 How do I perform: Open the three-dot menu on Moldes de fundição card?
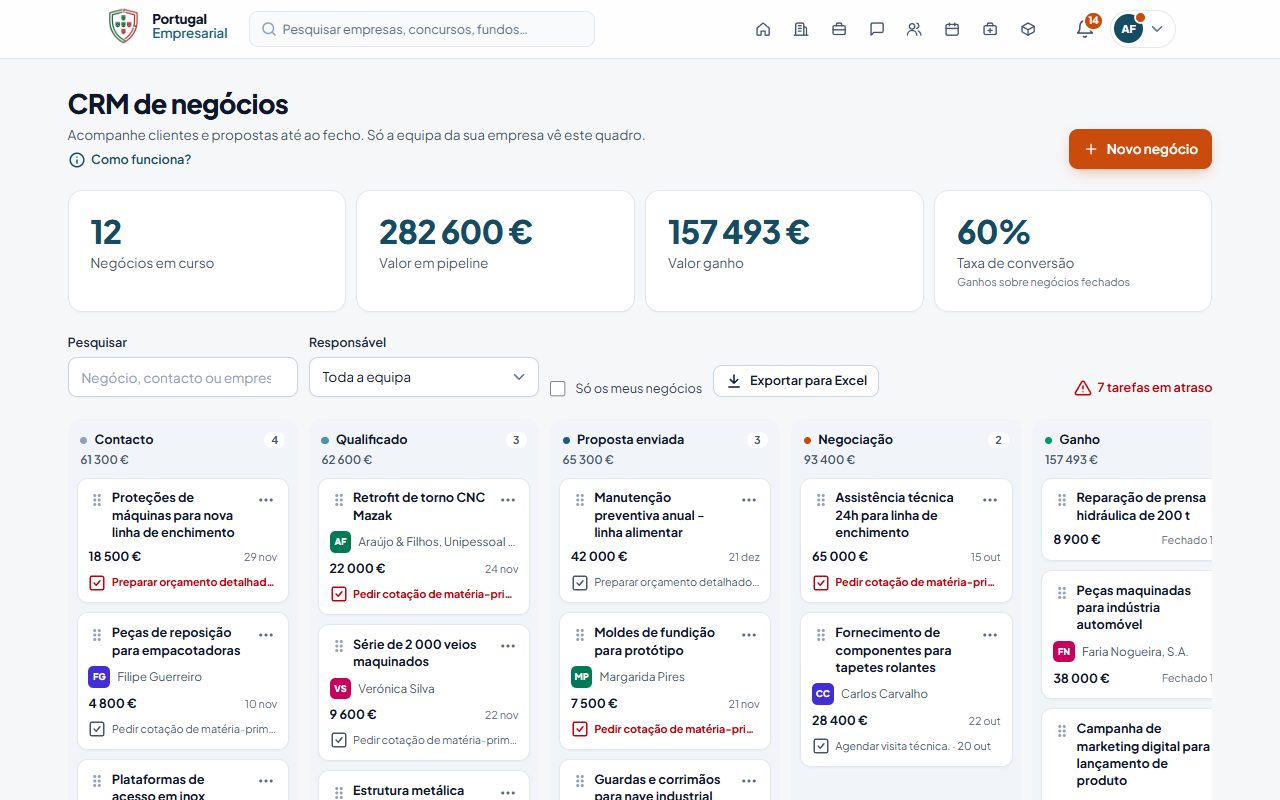point(749,635)
